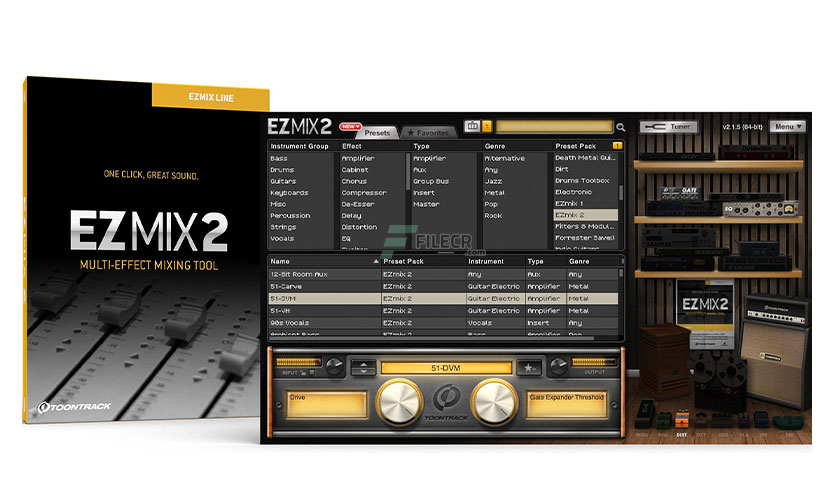Choose the Jazz genre filter
The width and height of the screenshot is (836, 484).
pos(493,181)
